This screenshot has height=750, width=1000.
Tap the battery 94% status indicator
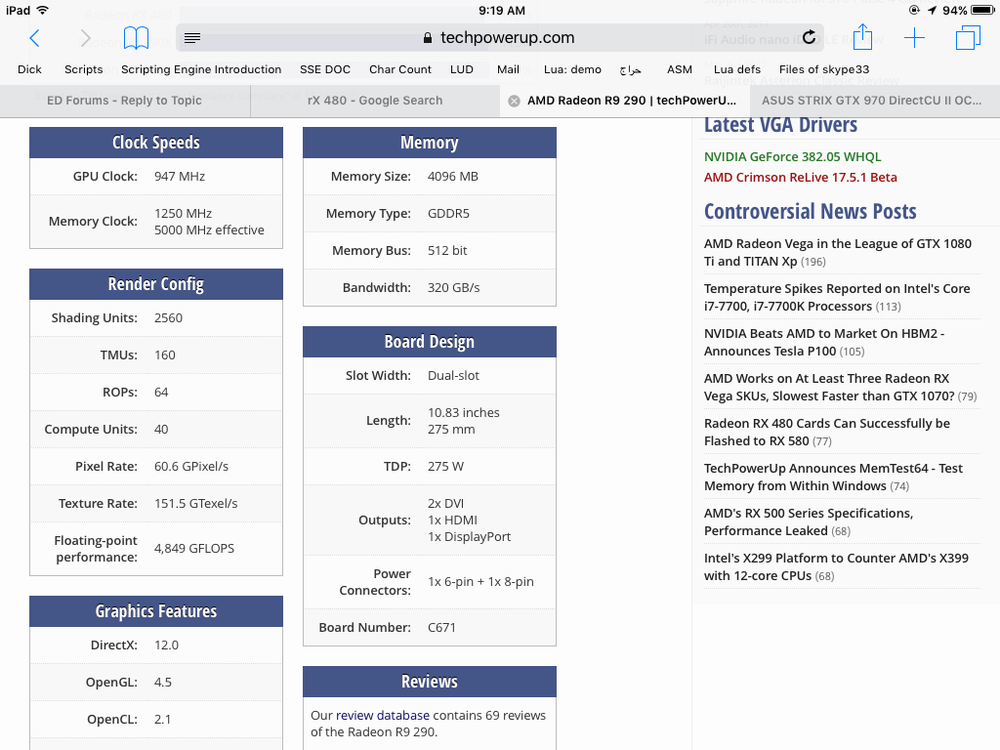[x=968, y=10]
